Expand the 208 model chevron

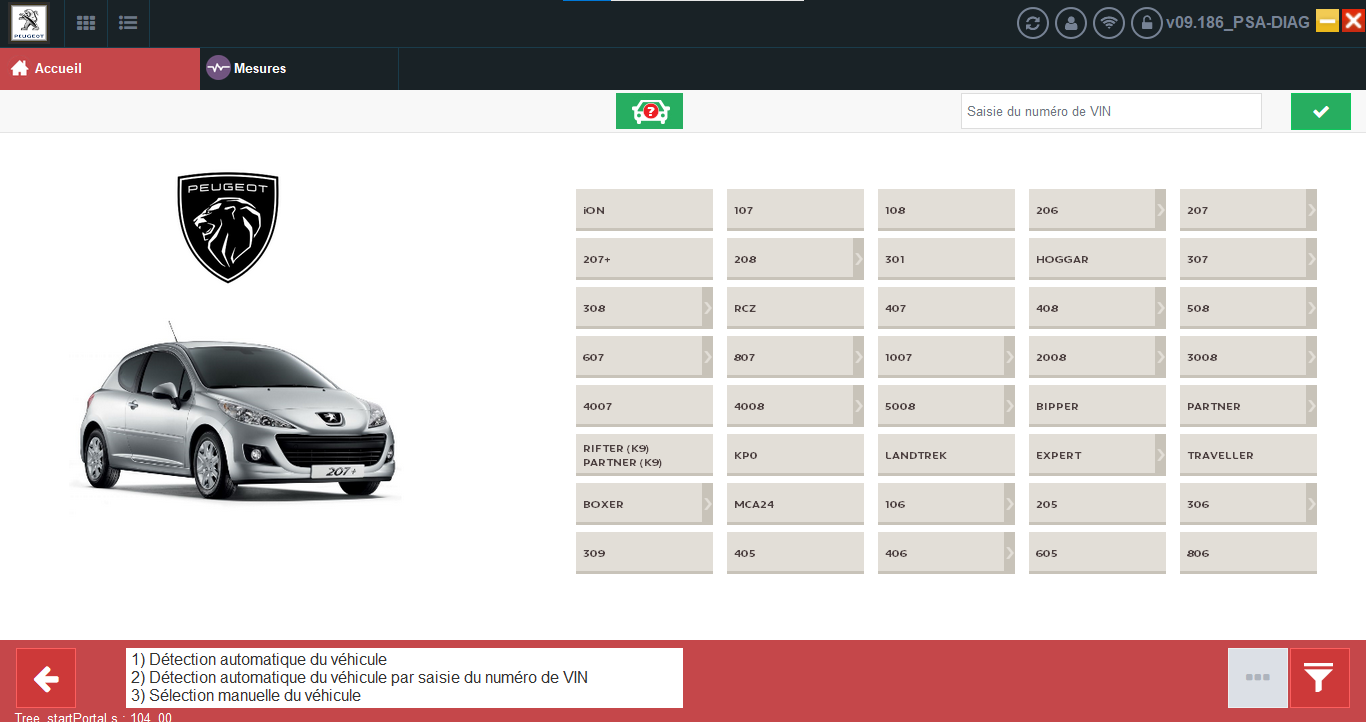(858, 259)
